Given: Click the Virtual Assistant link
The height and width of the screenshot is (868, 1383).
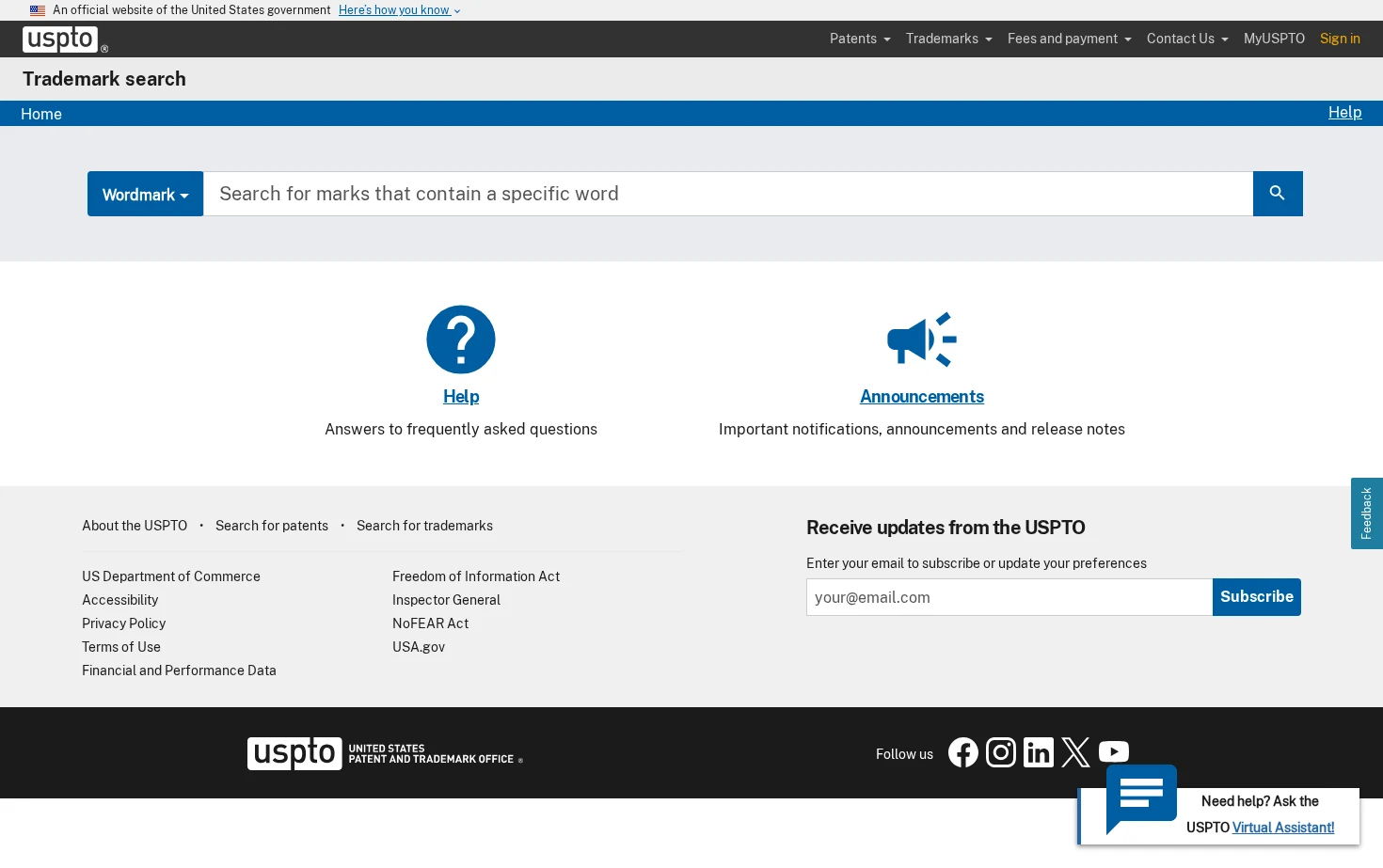Looking at the screenshot, I should (x=1283, y=828).
